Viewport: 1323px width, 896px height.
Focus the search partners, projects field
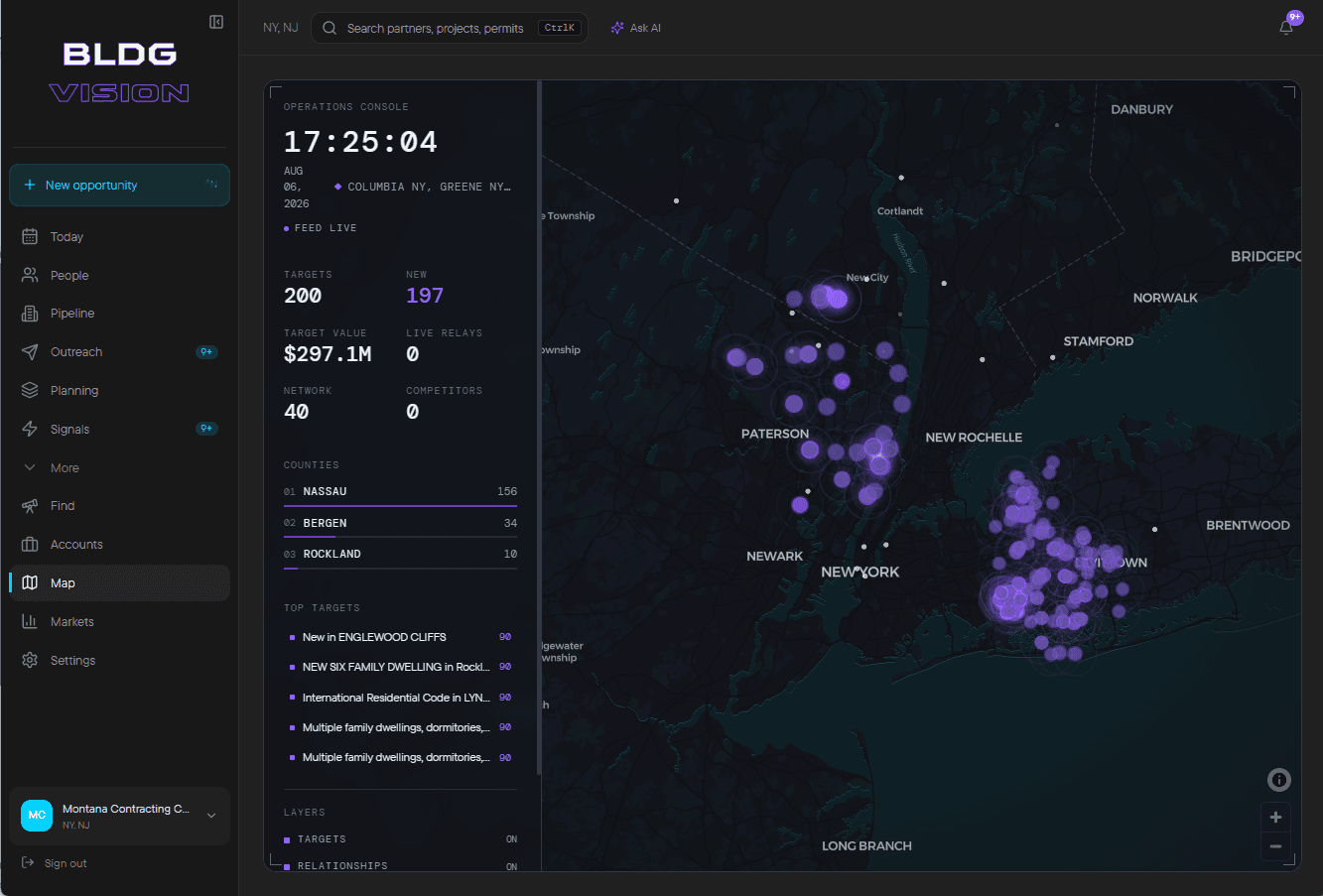pyautogui.click(x=450, y=28)
